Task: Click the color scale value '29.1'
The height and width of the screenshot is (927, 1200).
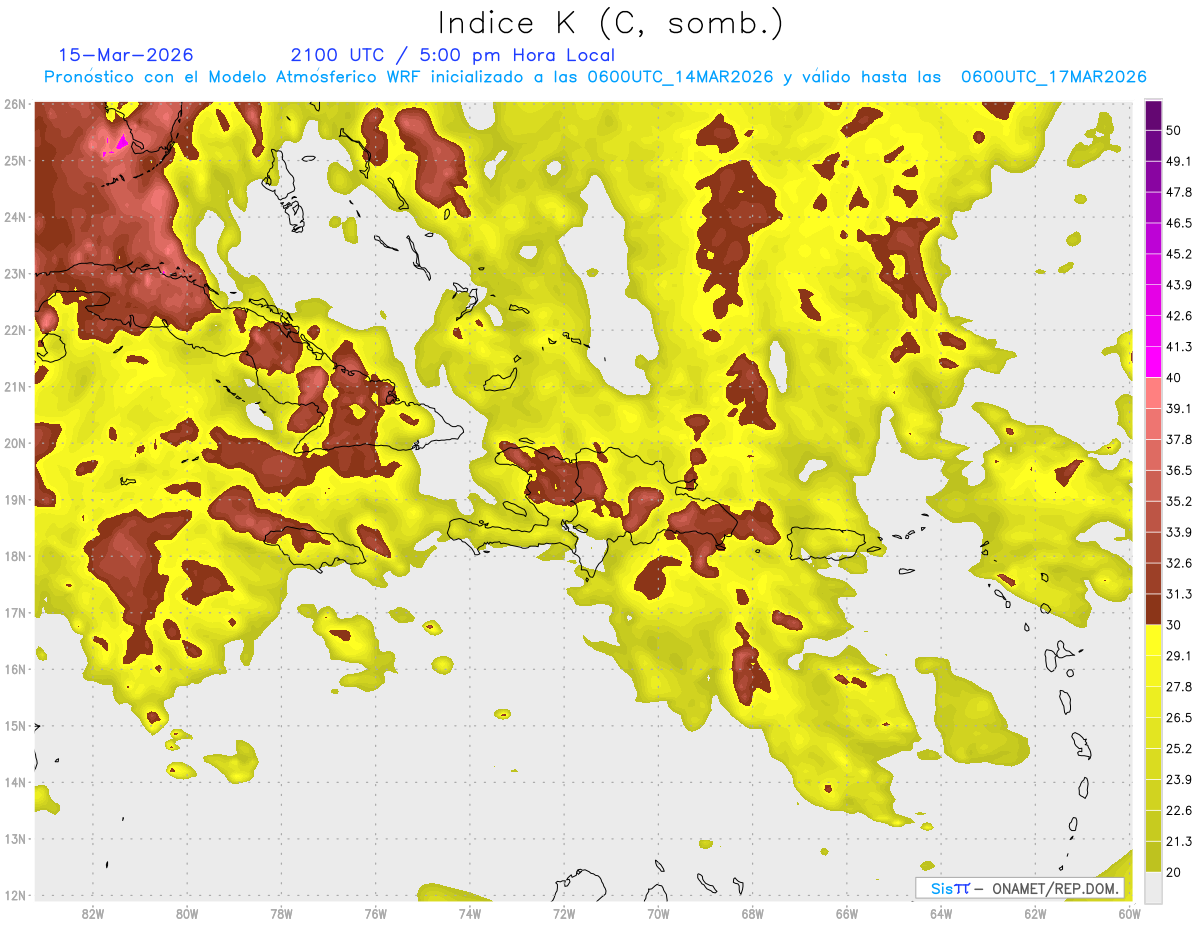Action: 1179,655
